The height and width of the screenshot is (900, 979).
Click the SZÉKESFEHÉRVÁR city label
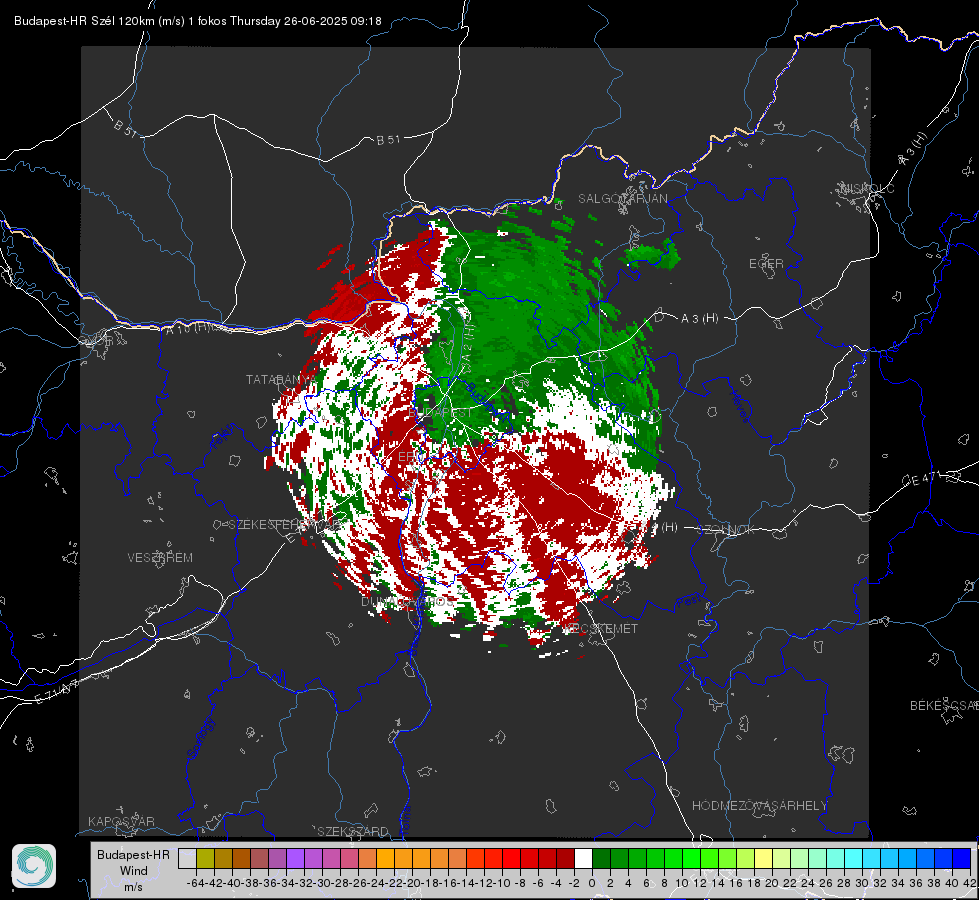pos(285,525)
